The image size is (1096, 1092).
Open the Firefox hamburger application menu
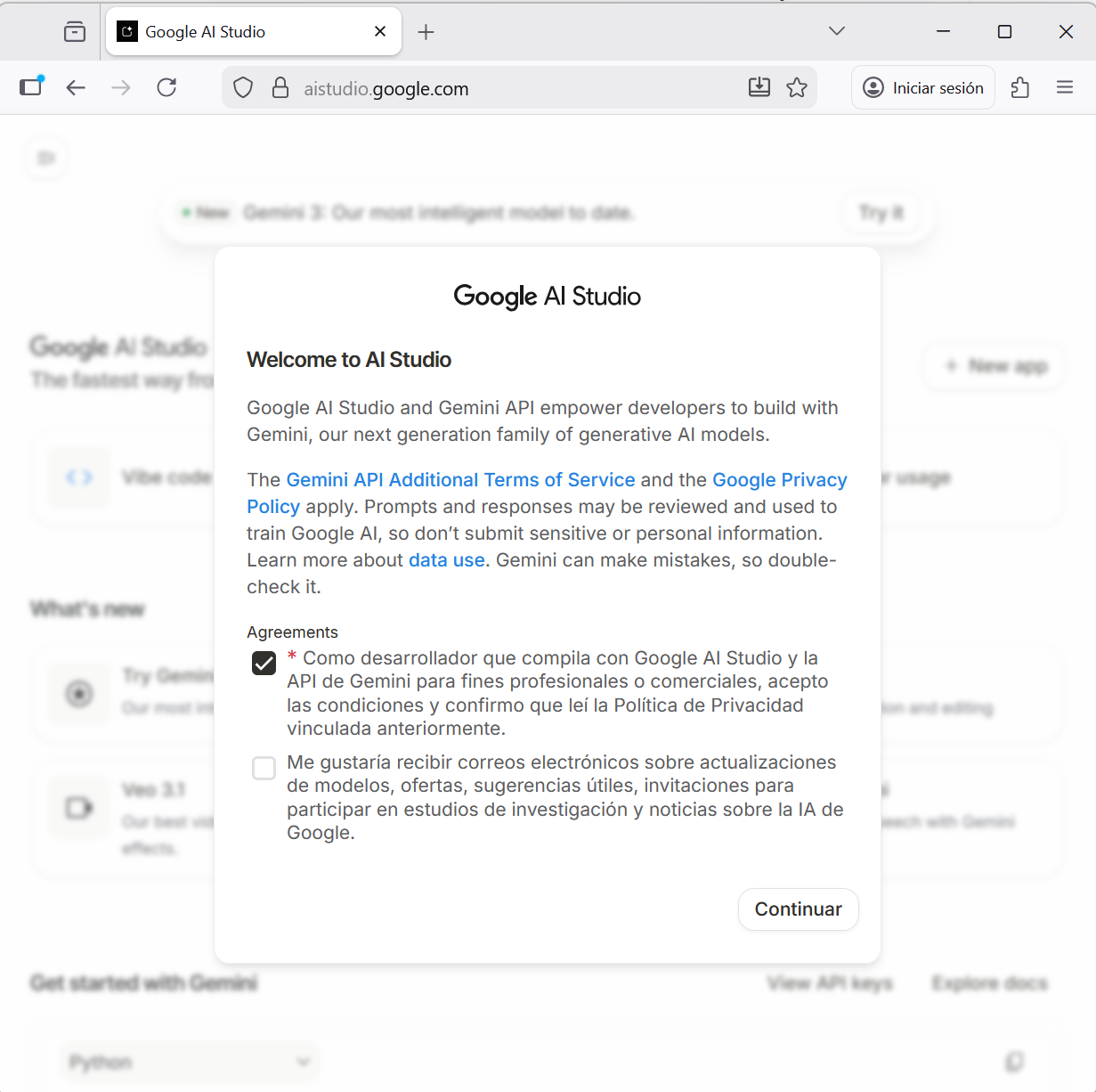click(x=1065, y=87)
